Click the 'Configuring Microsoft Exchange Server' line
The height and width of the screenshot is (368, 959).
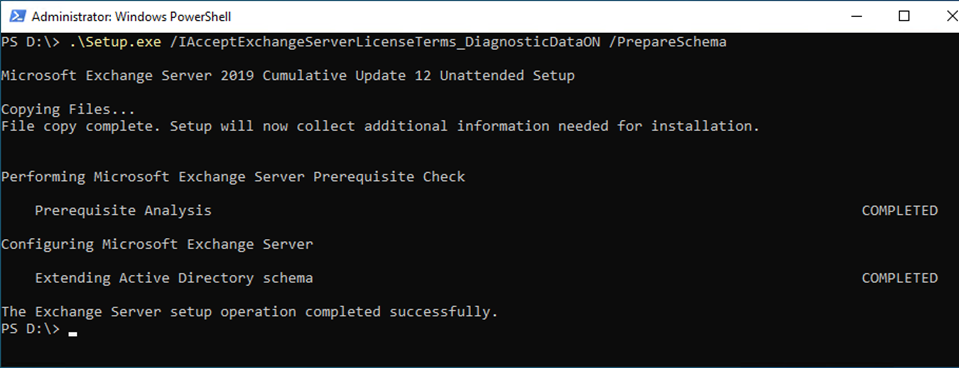point(157,245)
